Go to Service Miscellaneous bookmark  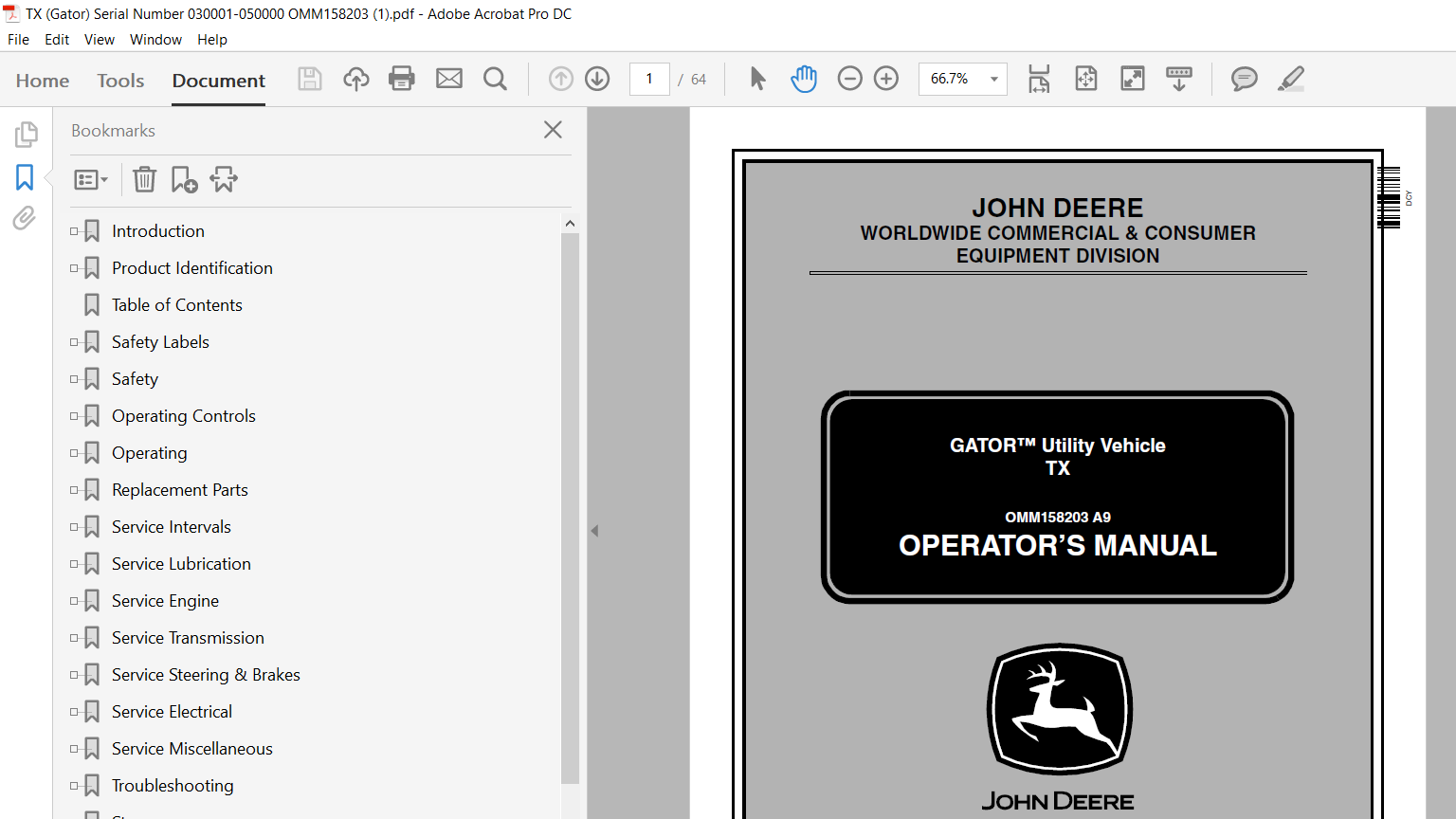(x=192, y=749)
